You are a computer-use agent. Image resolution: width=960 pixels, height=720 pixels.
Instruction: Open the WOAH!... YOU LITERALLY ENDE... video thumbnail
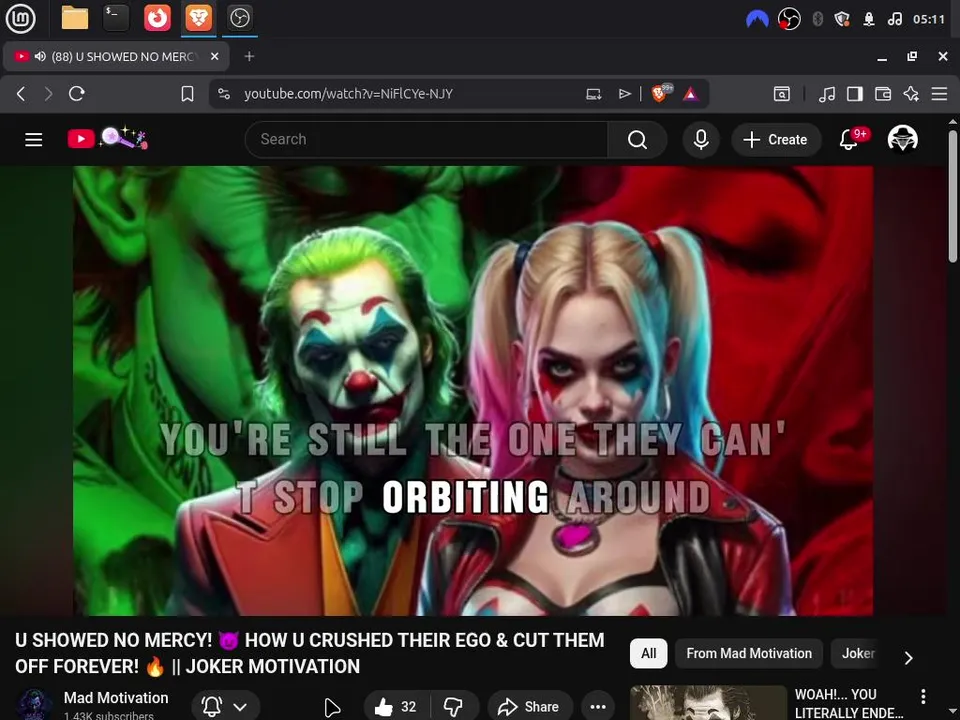708,703
